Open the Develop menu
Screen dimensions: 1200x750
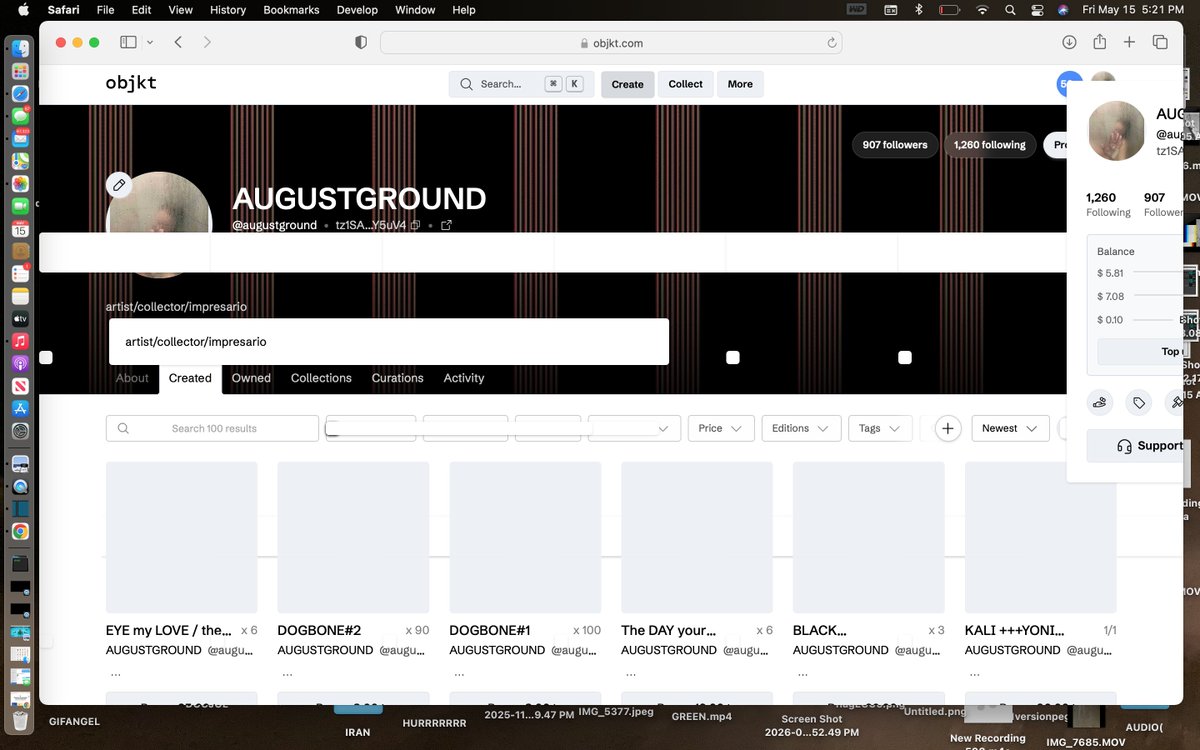pyautogui.click(x=357, y=10)
